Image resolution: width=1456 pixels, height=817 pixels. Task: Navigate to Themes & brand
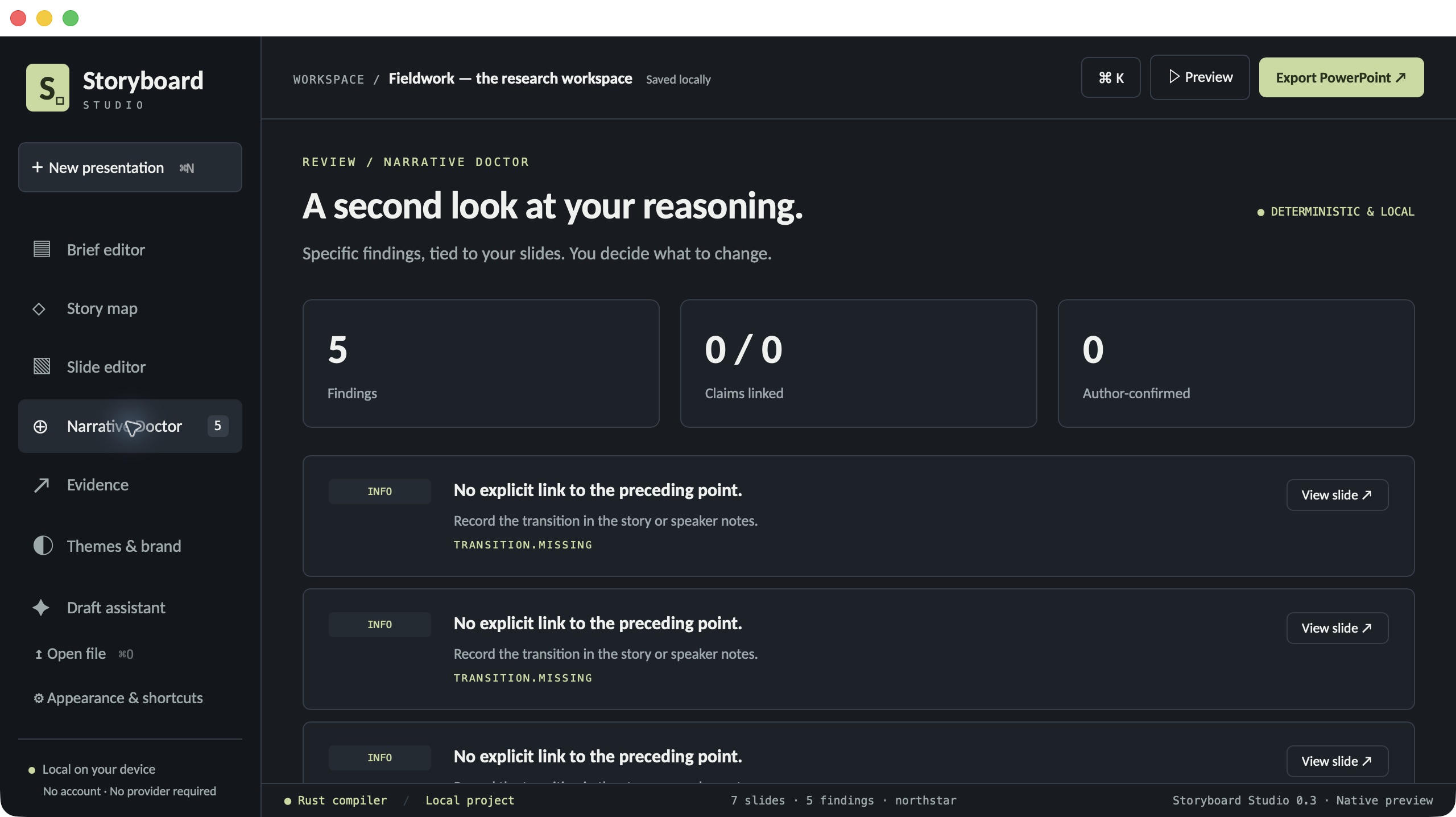130,546
